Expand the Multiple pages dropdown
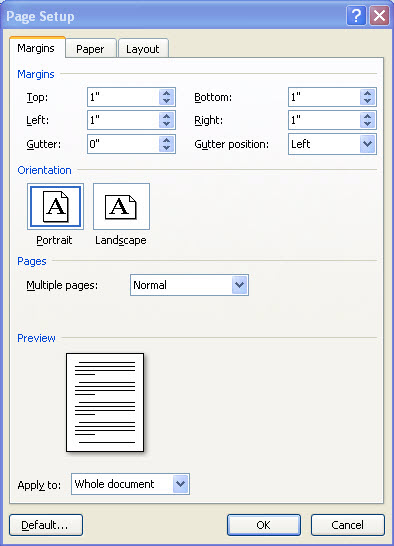This screenshot has width=394, height=546. click(239, 285)
